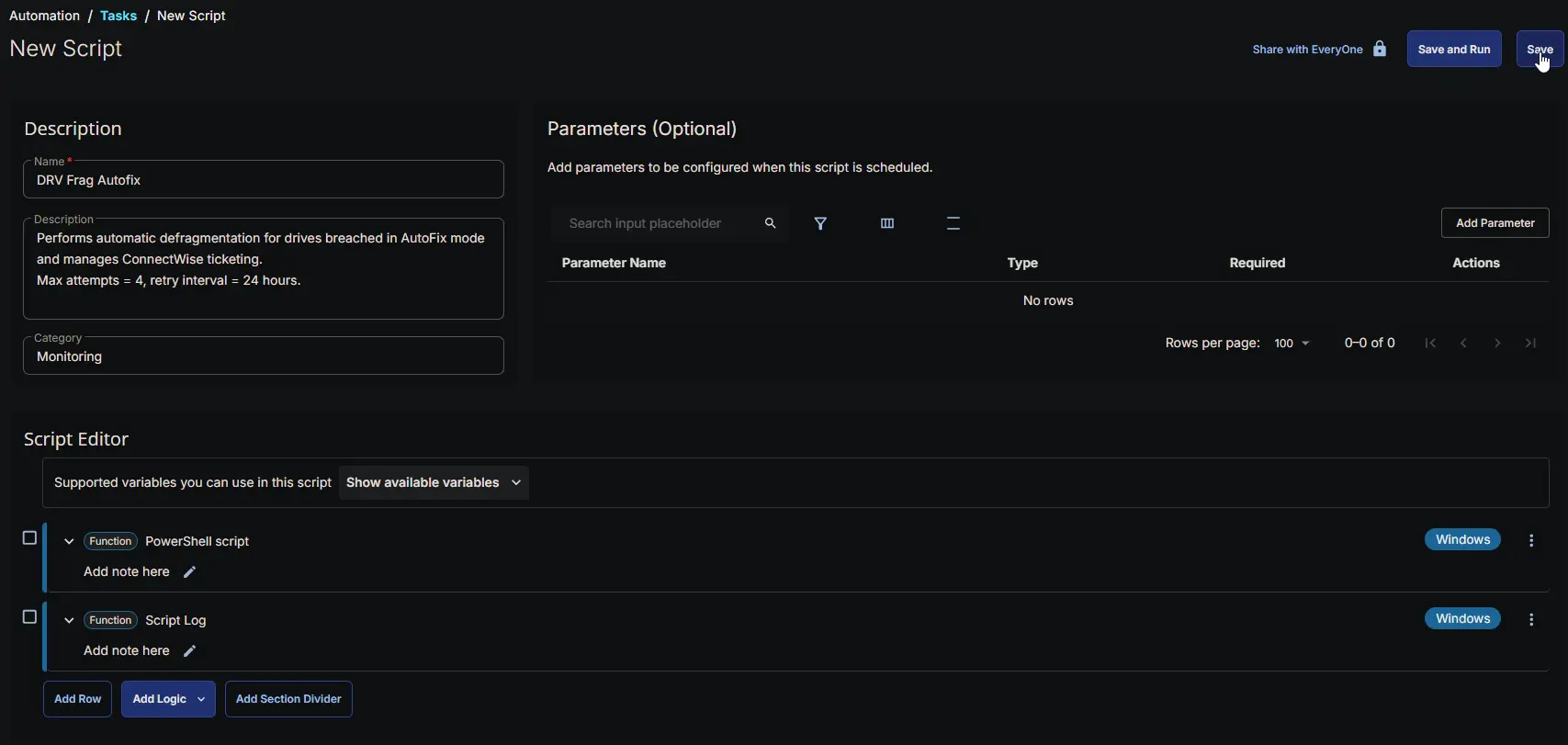Collapse the Script Log function row
1568x745 pixels.
[x=69, y=621]
